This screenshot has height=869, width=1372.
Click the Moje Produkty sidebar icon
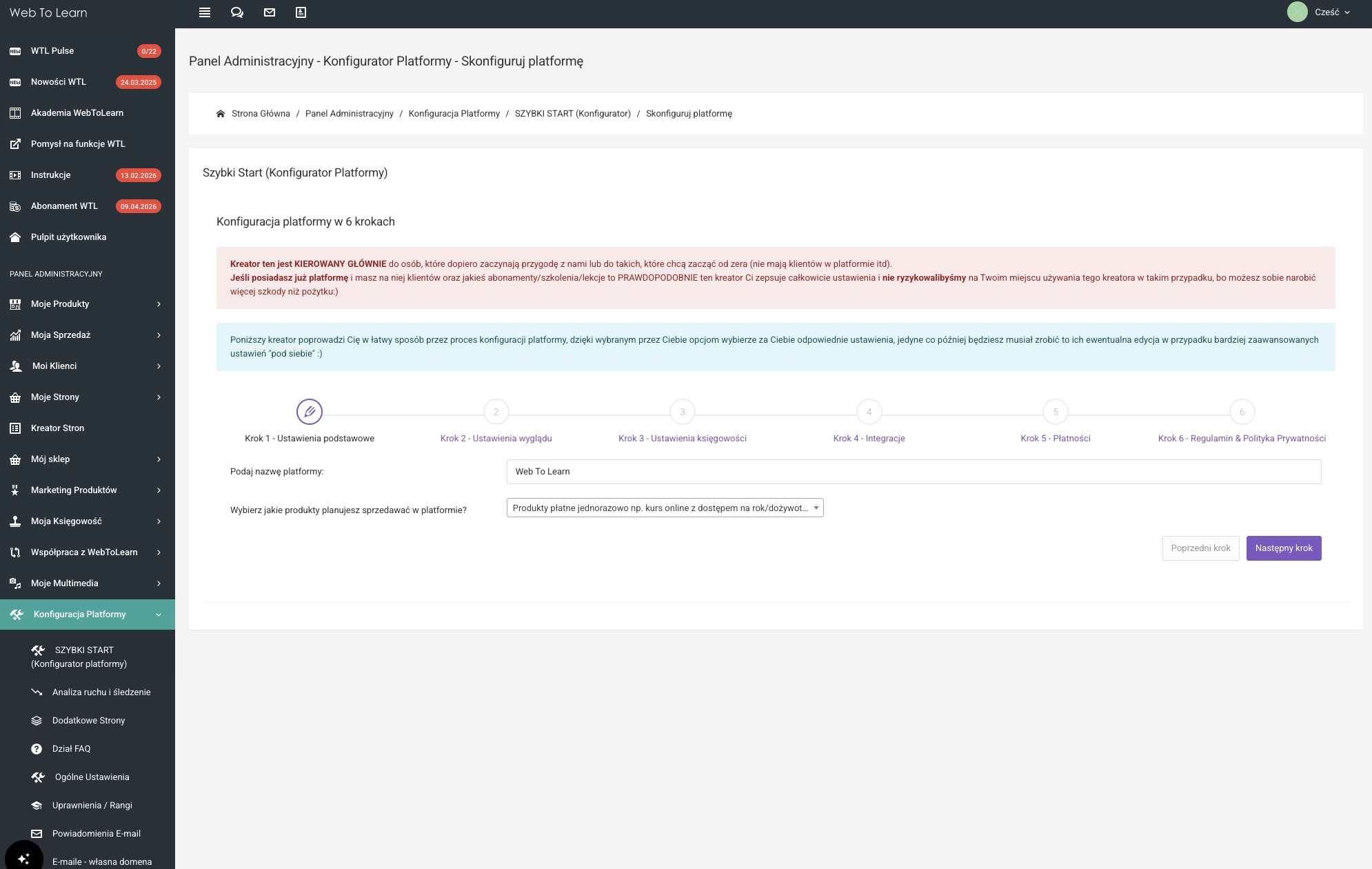(15, 304)
